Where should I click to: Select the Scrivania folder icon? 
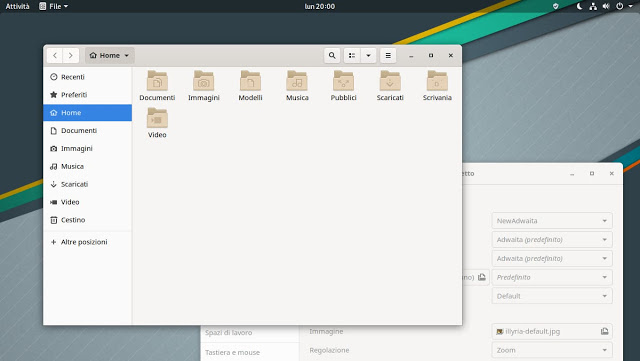point(437,81)
